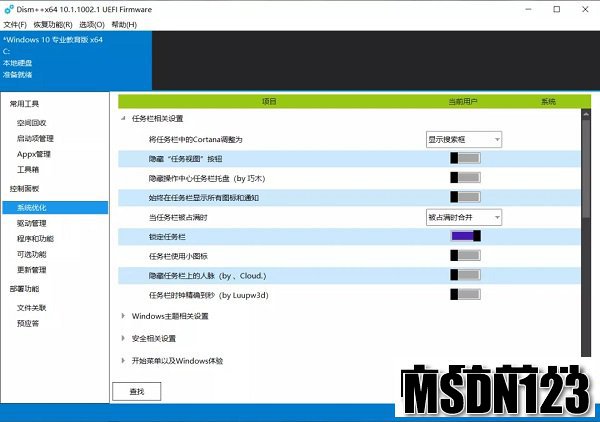Select the Windows 10 专业教育版 x64 image tile
The width and height of the screenshot is (600, 422).
pyautogui.click(x=76, y=60)
